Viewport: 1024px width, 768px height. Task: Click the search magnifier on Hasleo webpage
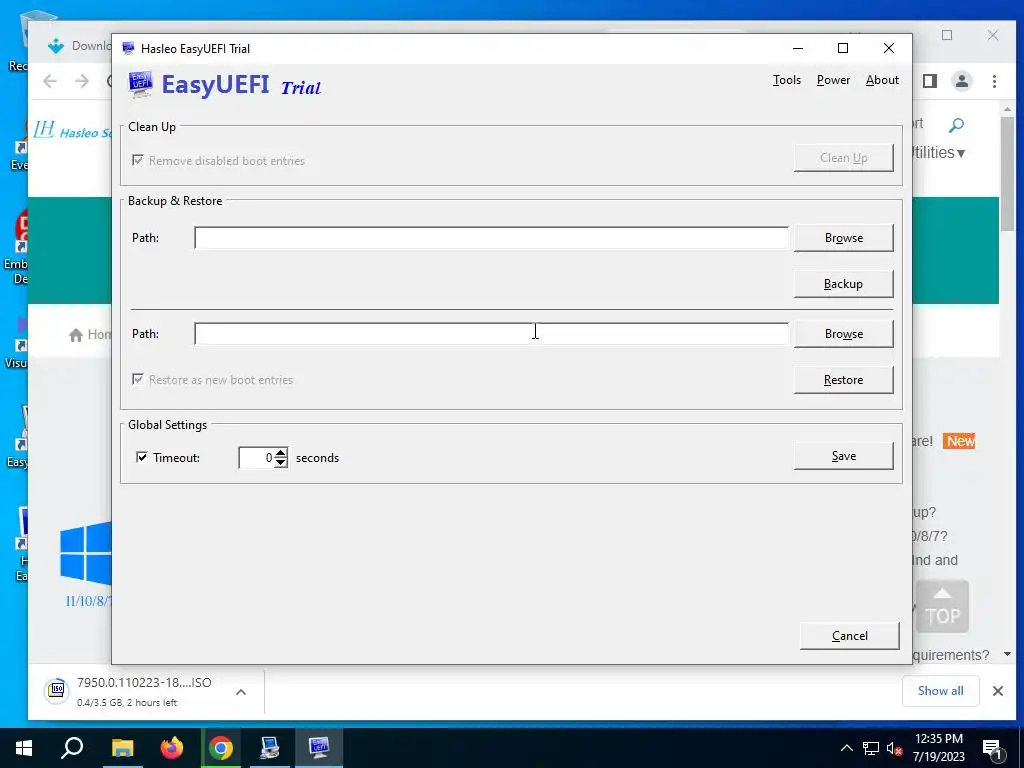coord(956,125)
